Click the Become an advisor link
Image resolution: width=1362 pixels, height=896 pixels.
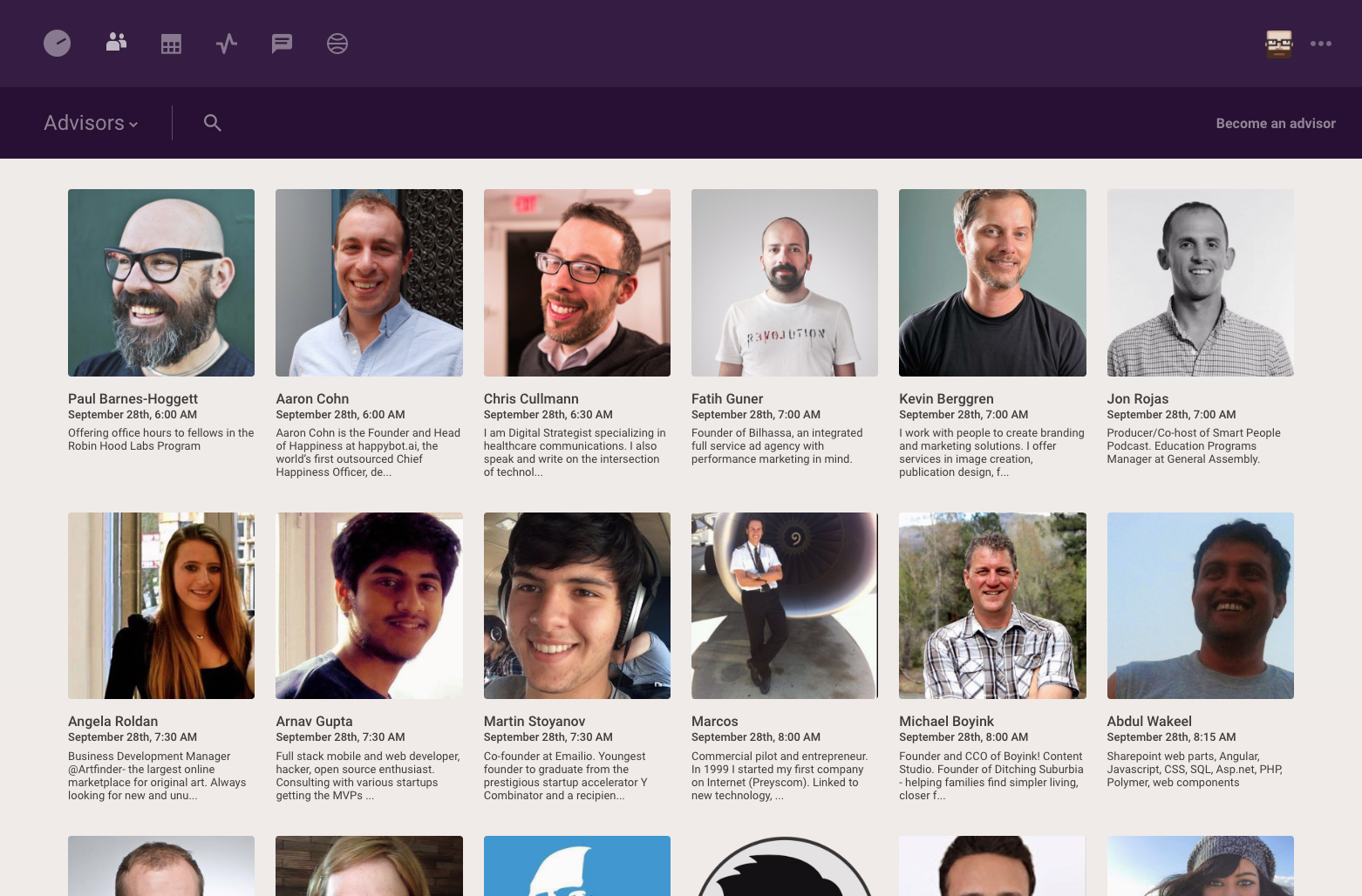(1275, 124)
